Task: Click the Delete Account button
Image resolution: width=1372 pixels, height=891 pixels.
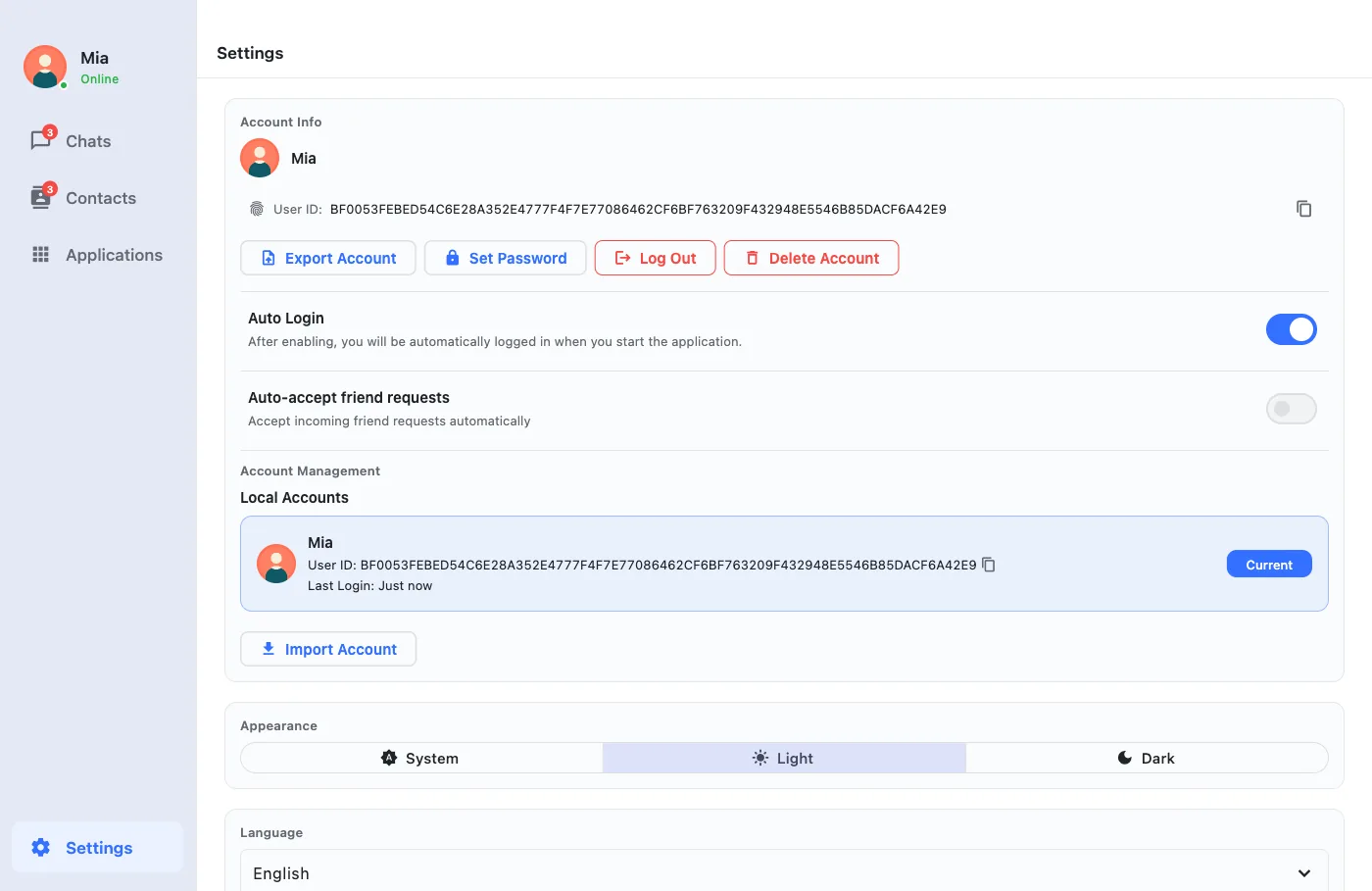Action: pyautogui.click(x=811, y=258)
